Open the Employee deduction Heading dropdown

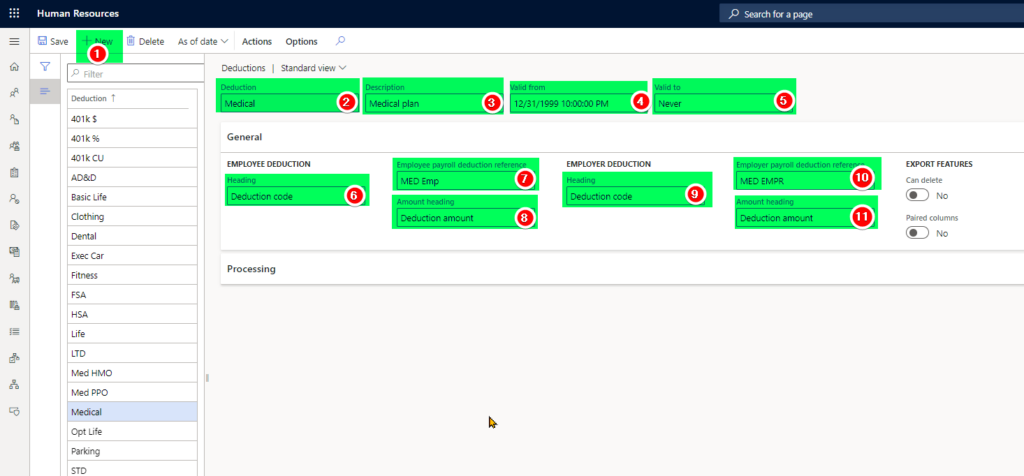(x=295, y=196)
